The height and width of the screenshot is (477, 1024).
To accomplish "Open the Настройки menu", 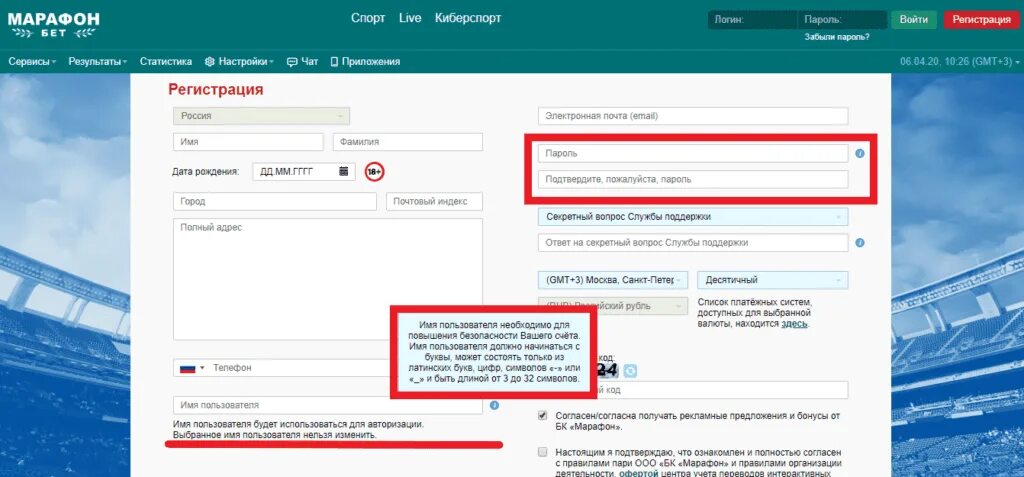I will click(x=239, y=62).
